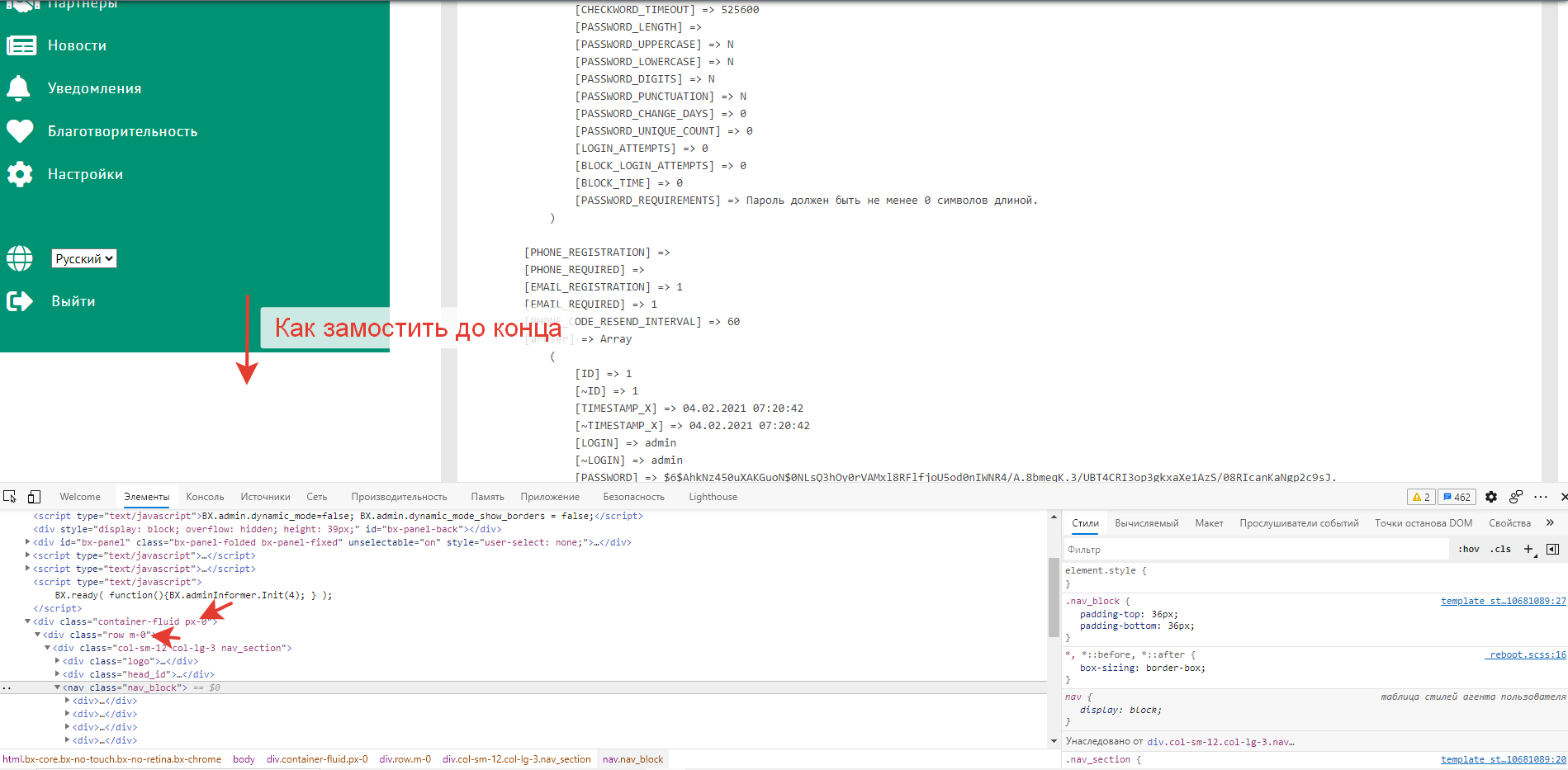Click the messages counter showing 462
This screenshot has height=770, width=1568.
tap(1457, 497)
